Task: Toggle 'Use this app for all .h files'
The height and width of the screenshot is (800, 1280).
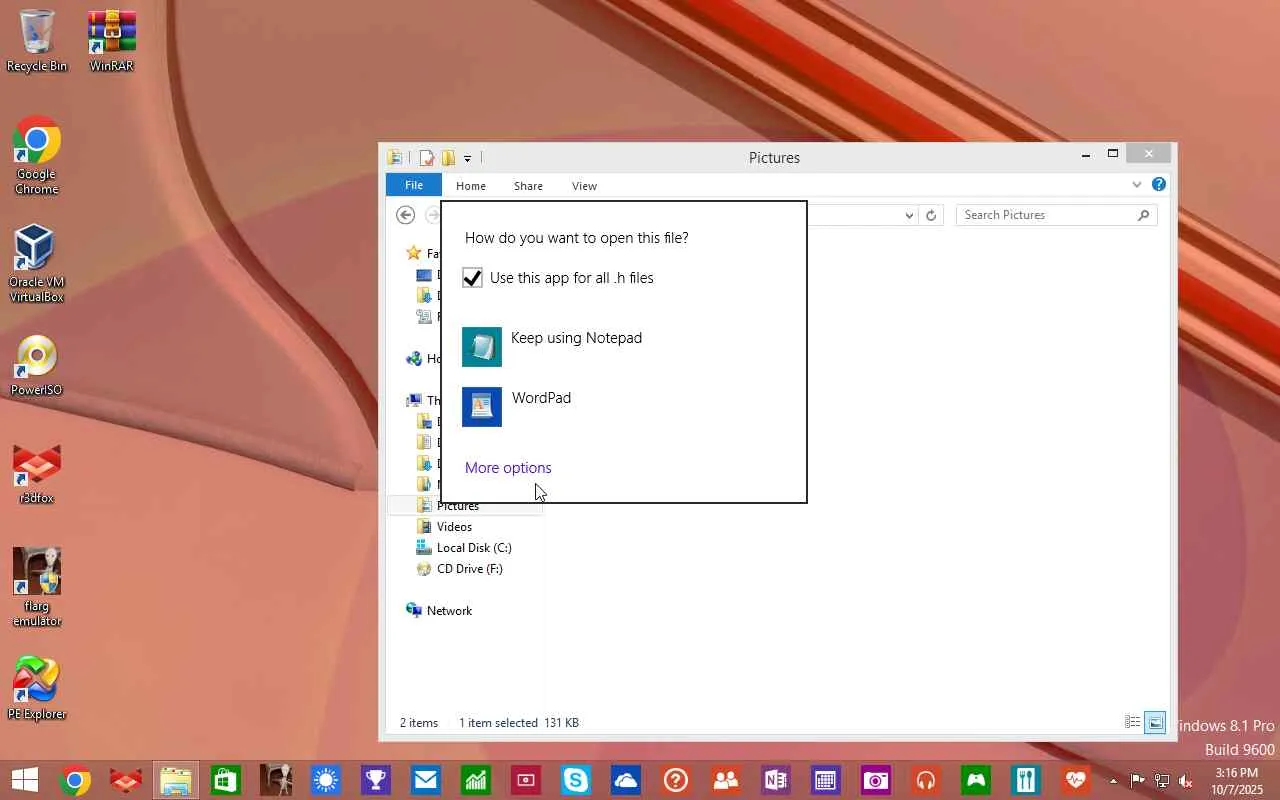Action: coord(473,278)
